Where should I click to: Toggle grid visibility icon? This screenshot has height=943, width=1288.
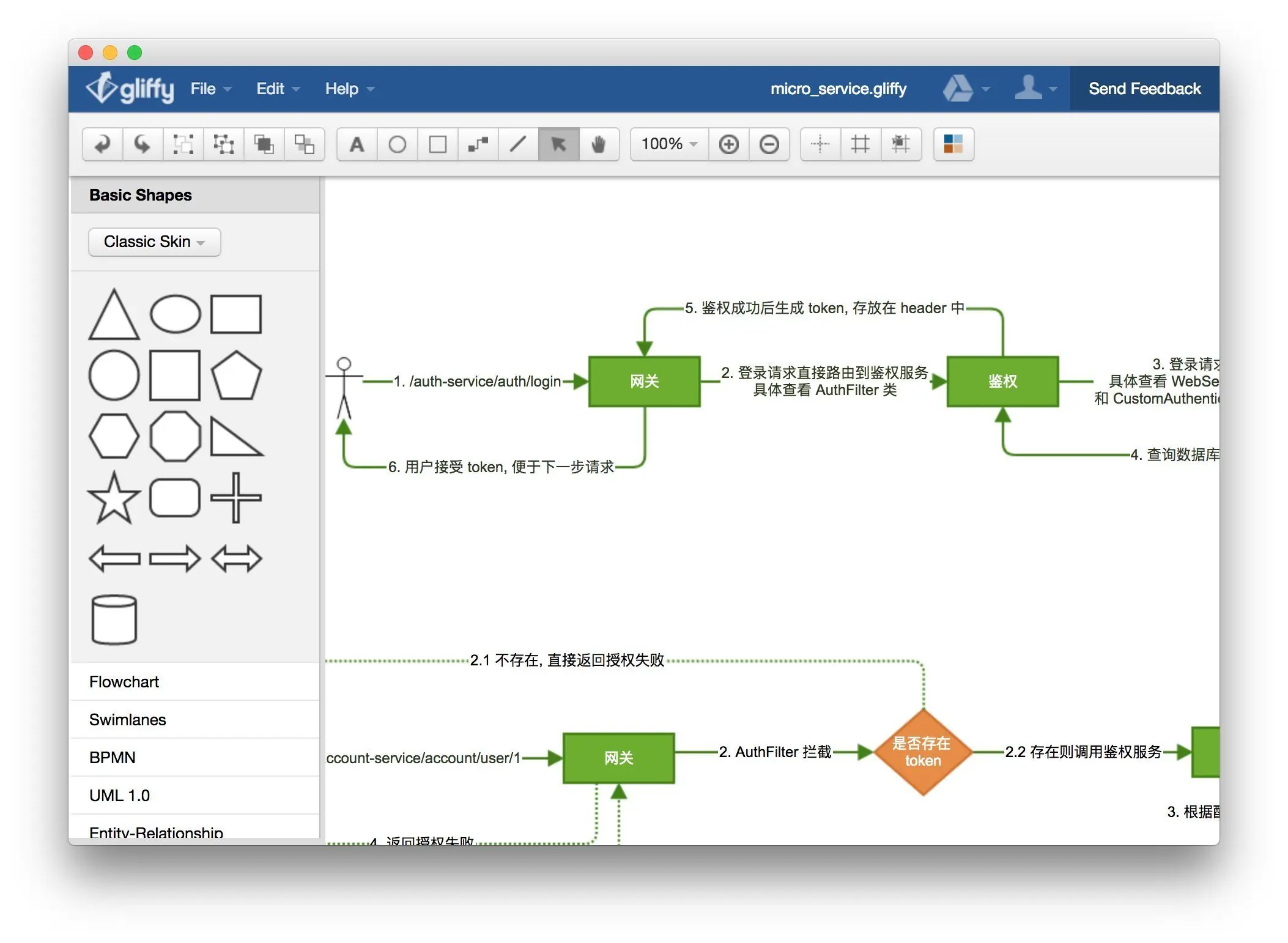tap(860, 144)
